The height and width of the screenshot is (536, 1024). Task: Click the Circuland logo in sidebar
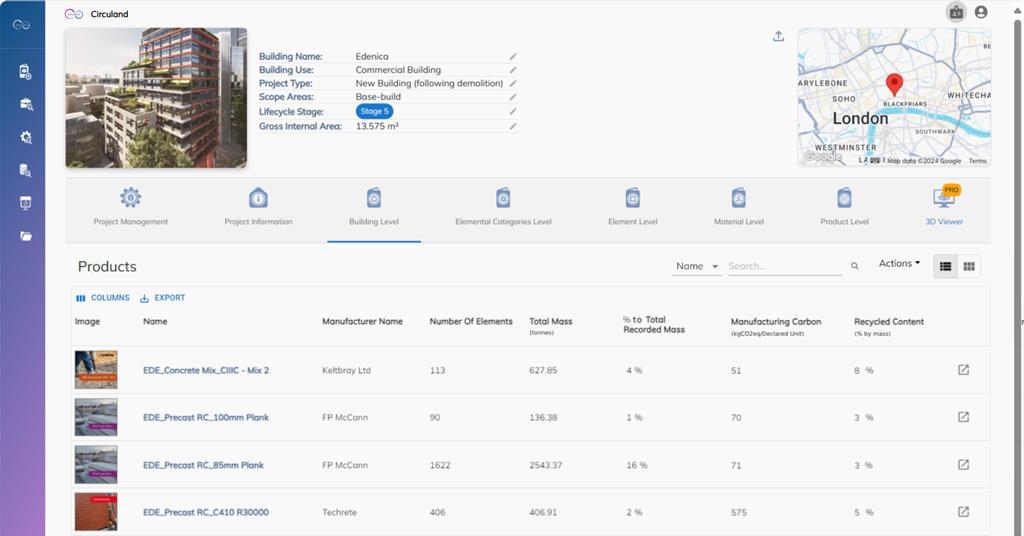tap(21, 25)
